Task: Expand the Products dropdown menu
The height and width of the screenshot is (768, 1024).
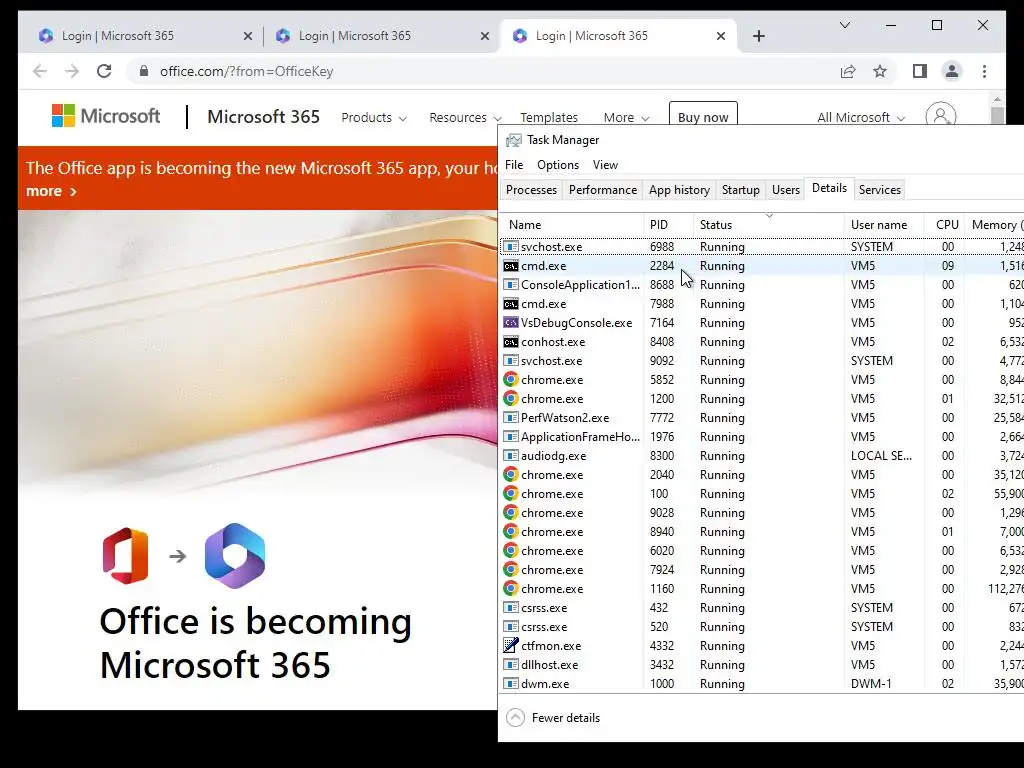Action: click(x=374, y=118)
